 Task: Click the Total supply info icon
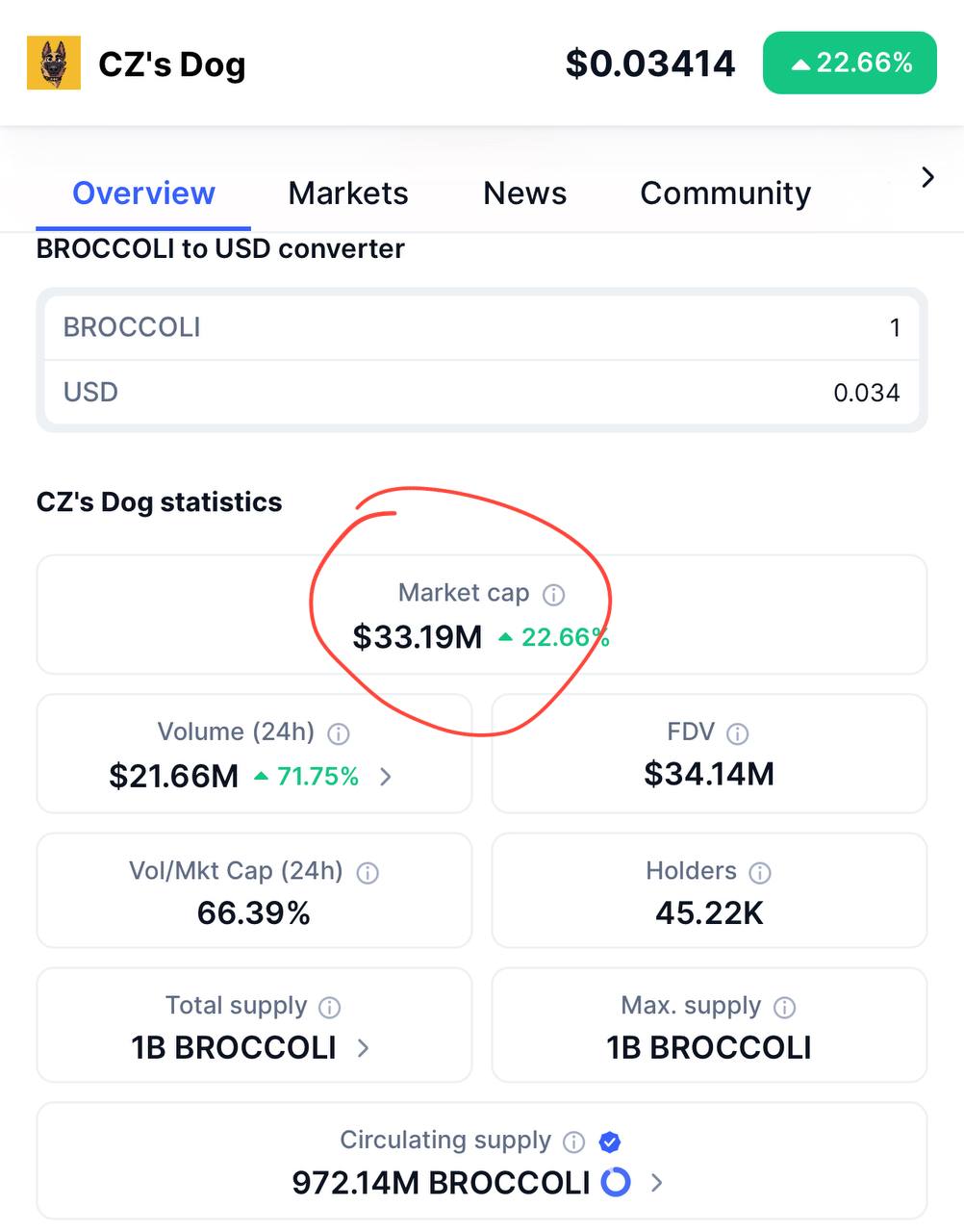[330, 1008]
